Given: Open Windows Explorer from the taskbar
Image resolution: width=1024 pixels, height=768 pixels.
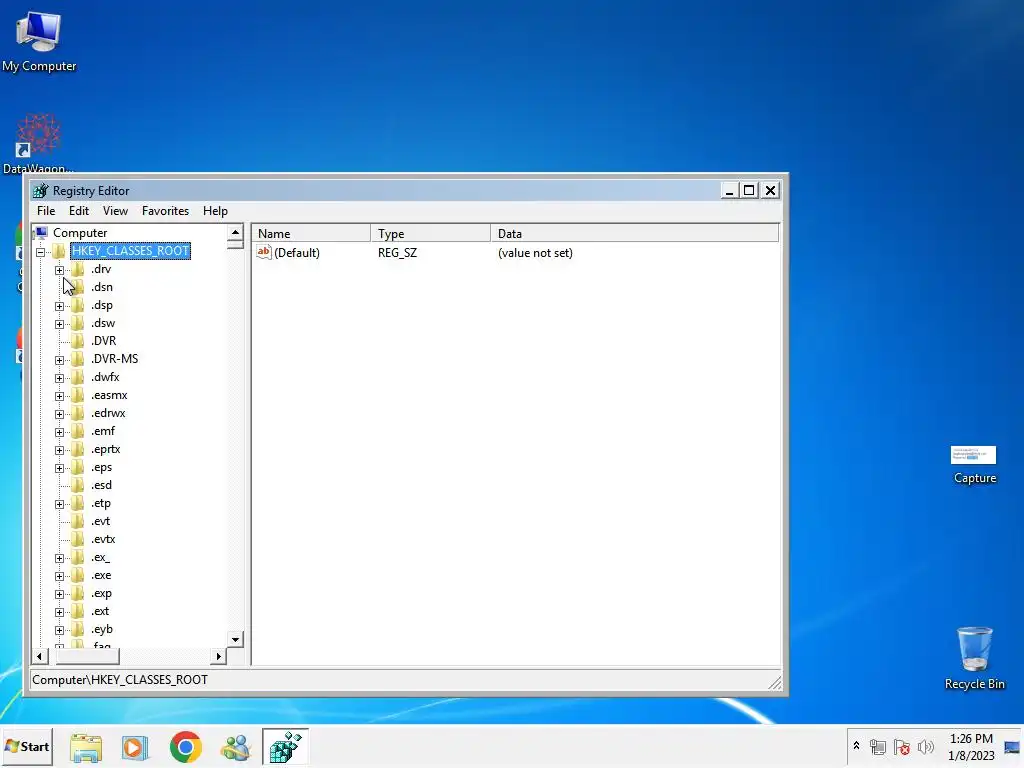Looking at the screenshot, I should tap(86, 748).
